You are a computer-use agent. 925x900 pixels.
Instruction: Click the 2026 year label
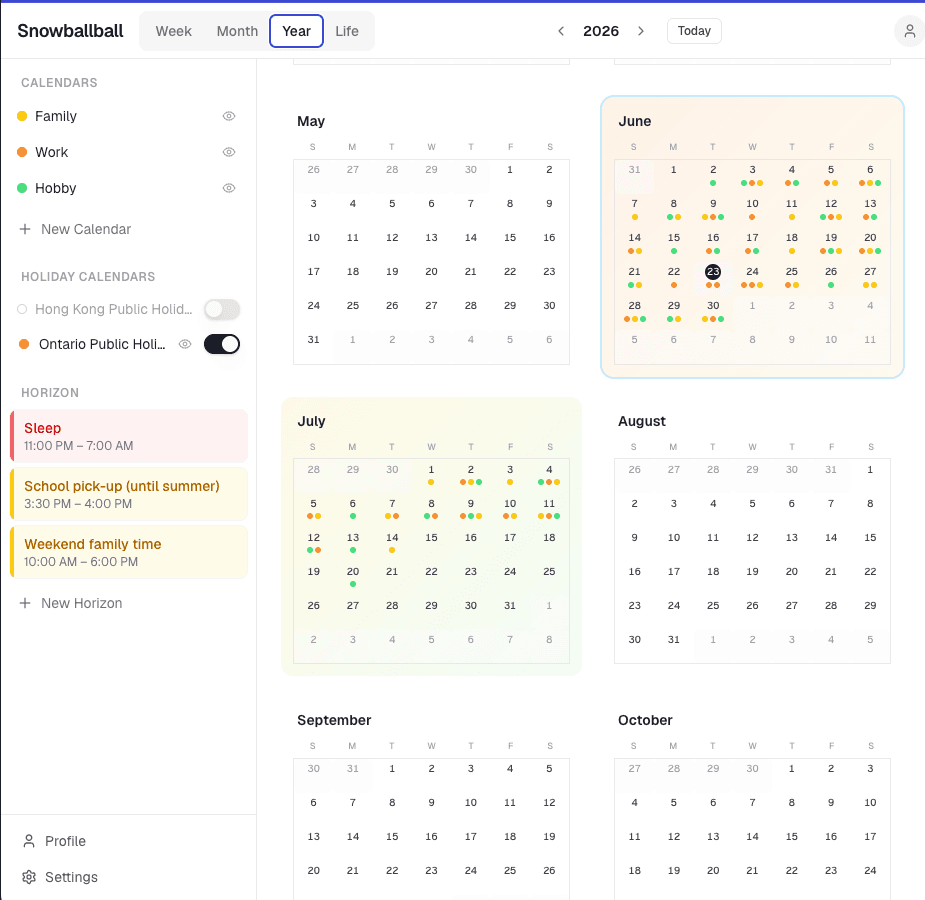tap(601, 31)
